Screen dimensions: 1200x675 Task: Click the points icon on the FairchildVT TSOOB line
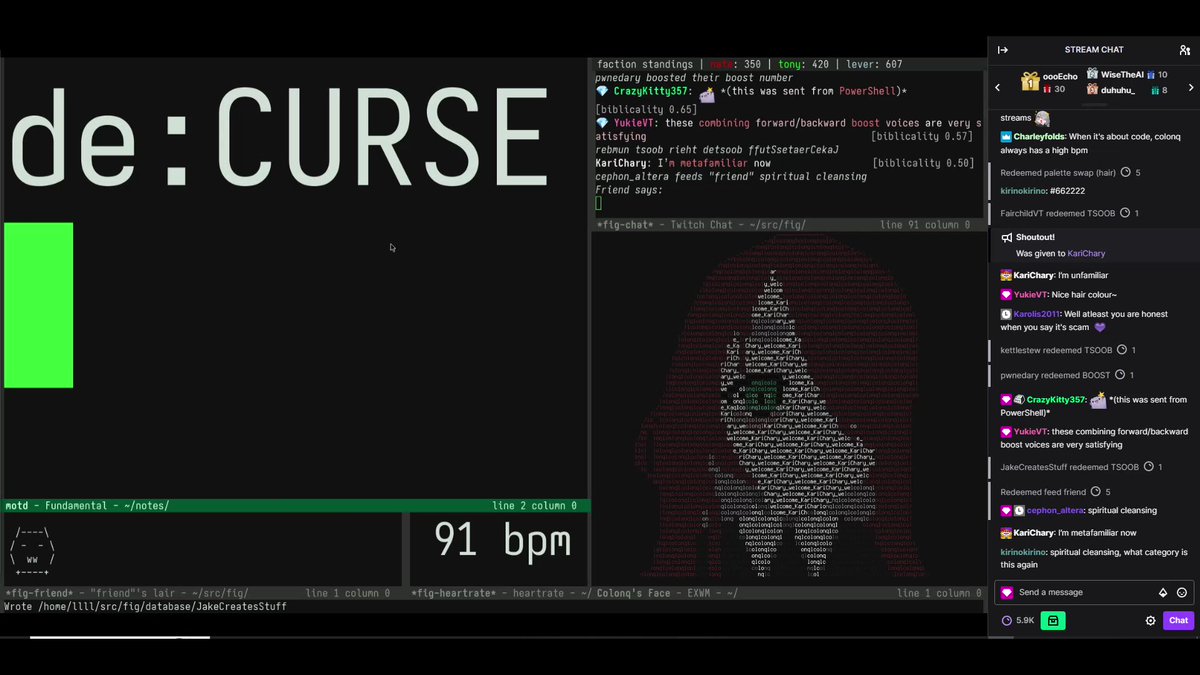[x=1124, y=213]
